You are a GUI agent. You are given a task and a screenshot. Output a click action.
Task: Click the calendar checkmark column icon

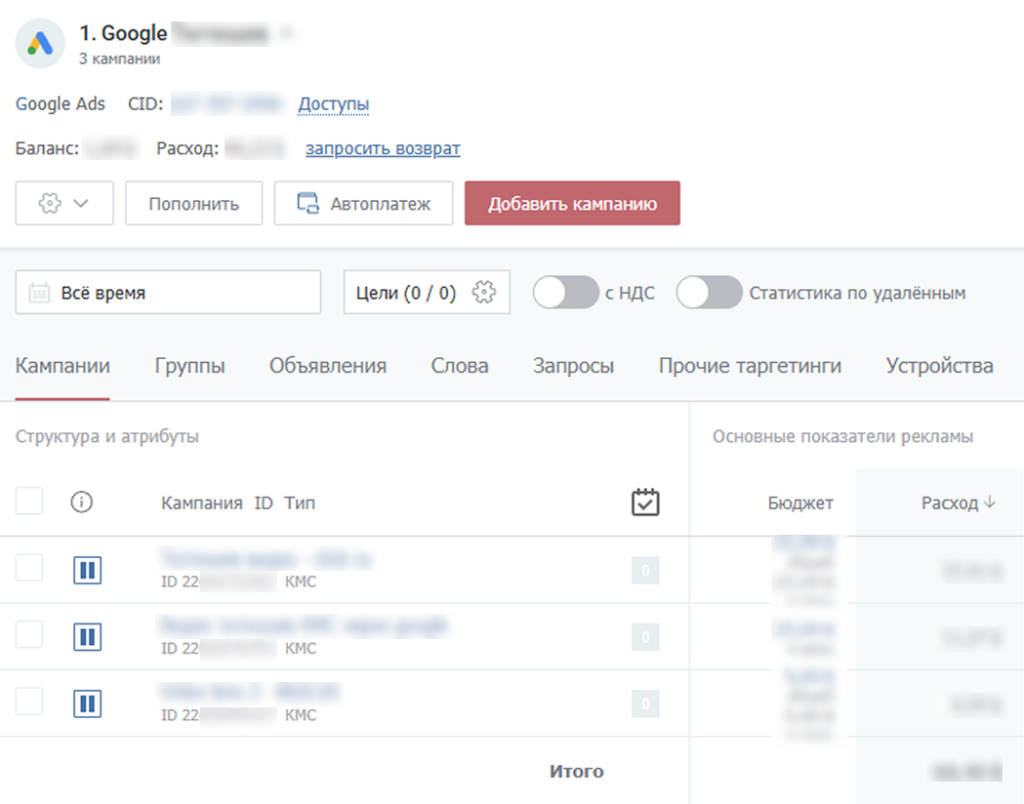[646, 502]
